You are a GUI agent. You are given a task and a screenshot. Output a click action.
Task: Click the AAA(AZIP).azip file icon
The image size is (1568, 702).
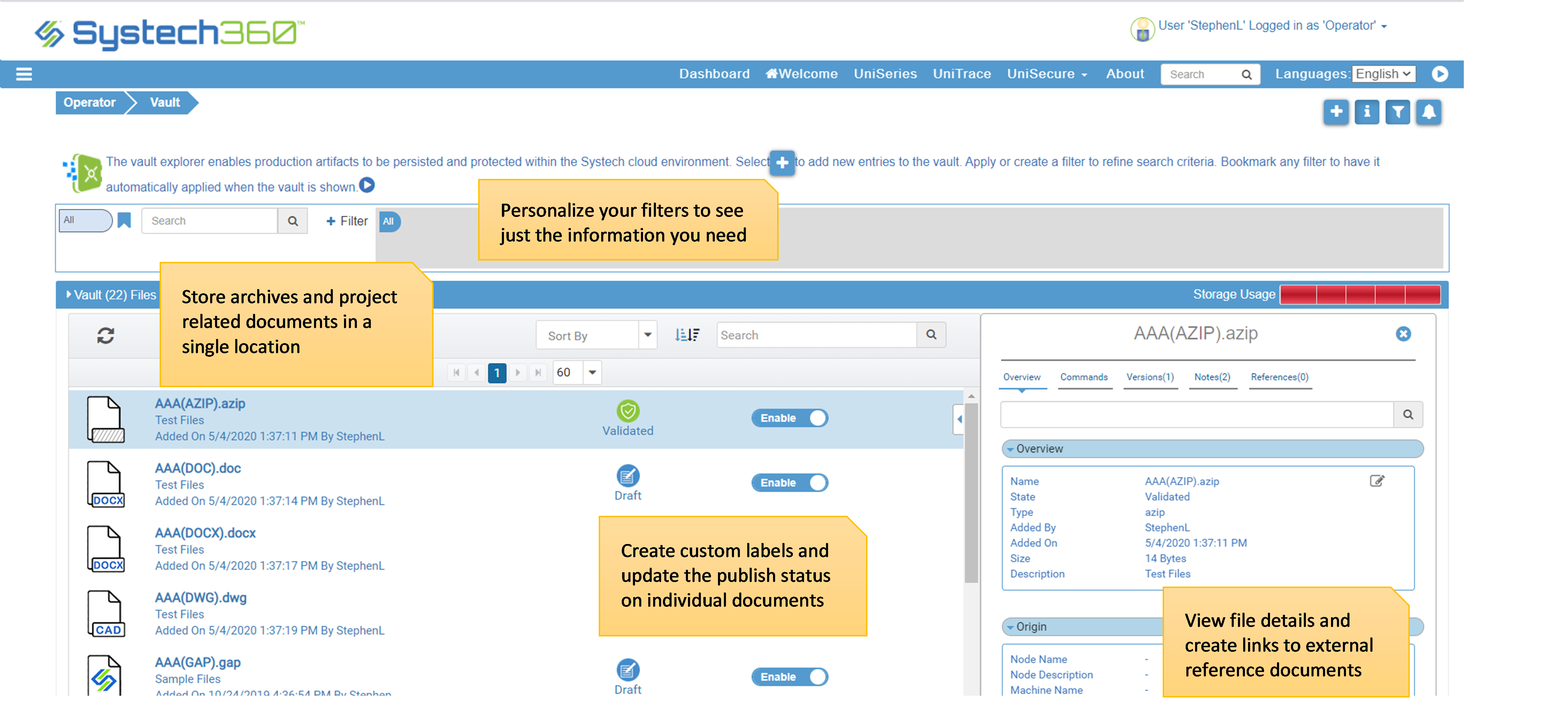(x=106, y=419)
